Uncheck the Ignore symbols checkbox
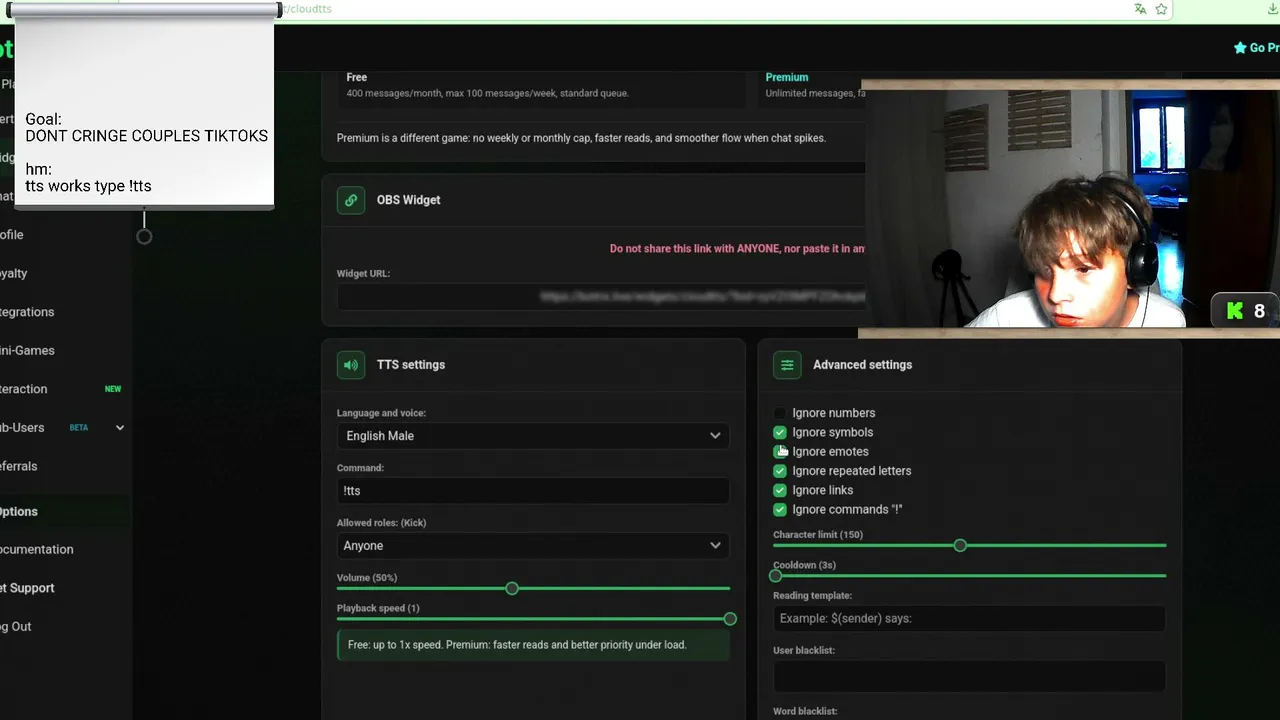Viewport: 1280px width, 720px height. [780, 432]
